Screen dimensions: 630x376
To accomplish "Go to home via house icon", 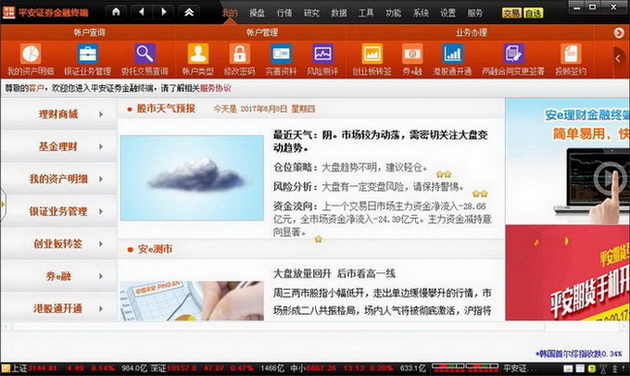I will tap(116, 12).
